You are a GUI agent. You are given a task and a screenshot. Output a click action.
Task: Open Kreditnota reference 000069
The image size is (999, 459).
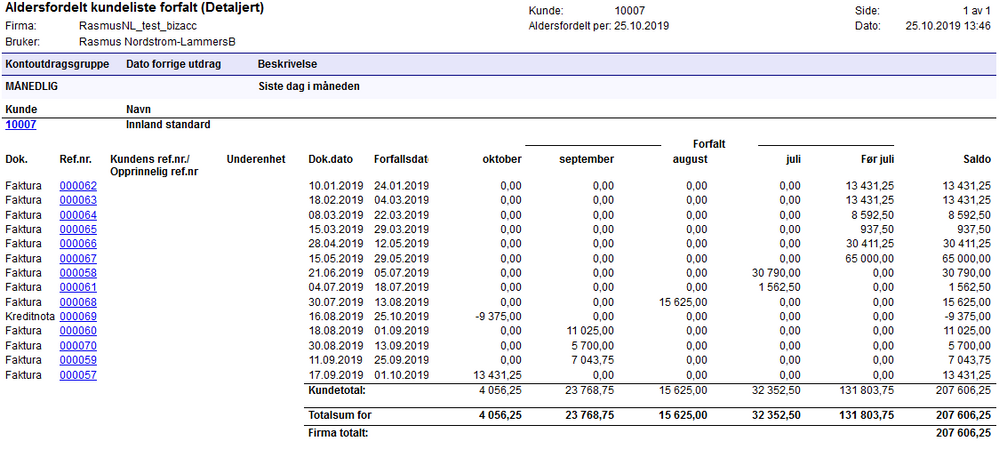(x=78, y=317)
